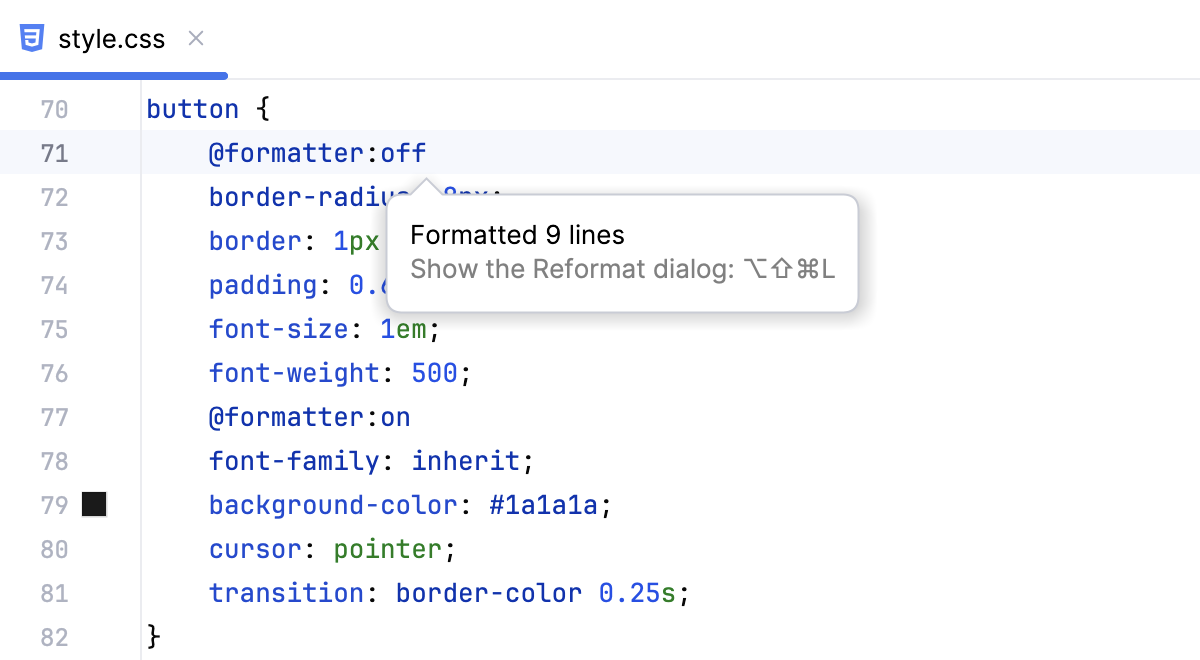This screenshot has width=1200, height=660.
Task: Click the font-weight value 500
Action: coord(434,373)
